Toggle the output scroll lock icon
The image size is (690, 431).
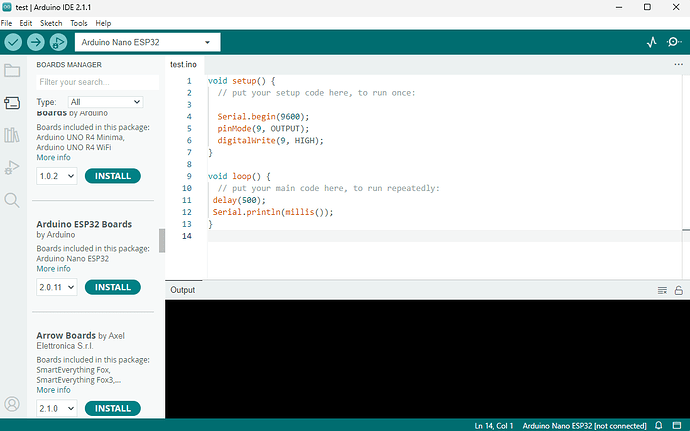[679, 290]
